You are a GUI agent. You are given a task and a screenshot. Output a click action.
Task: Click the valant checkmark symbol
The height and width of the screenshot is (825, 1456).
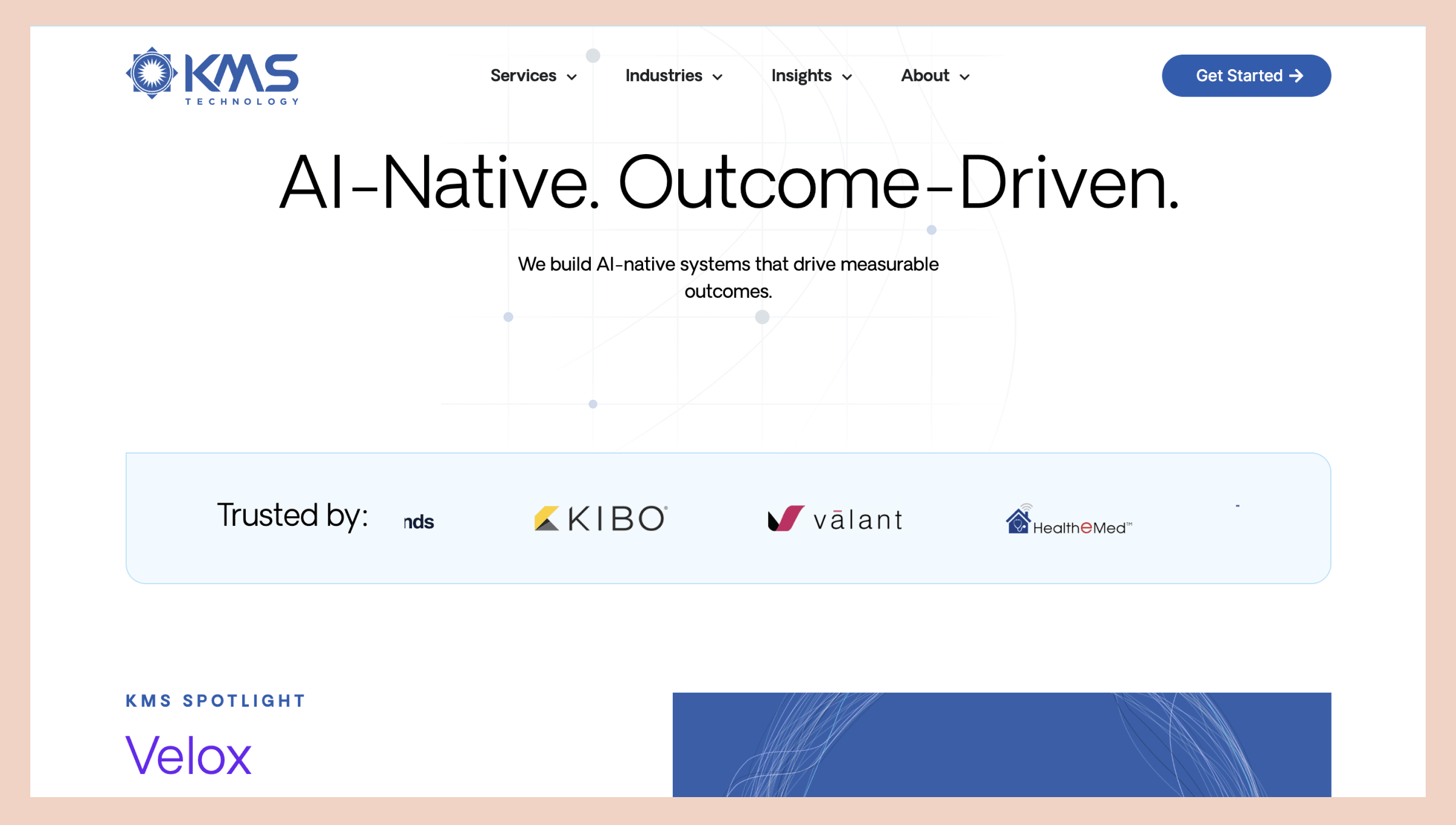pyautogui.click(x=786, y=519)
